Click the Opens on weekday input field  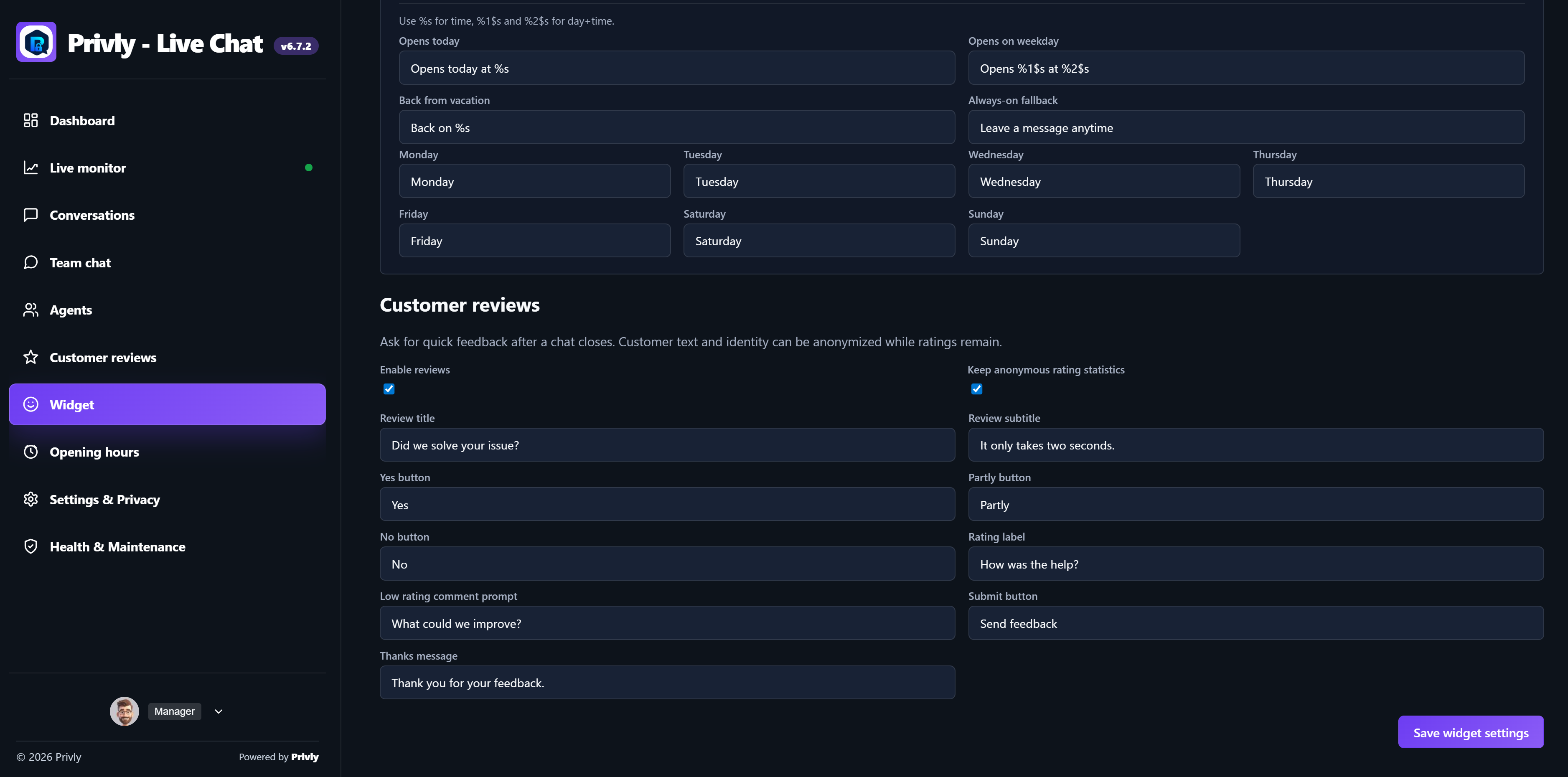[1246, 68]
